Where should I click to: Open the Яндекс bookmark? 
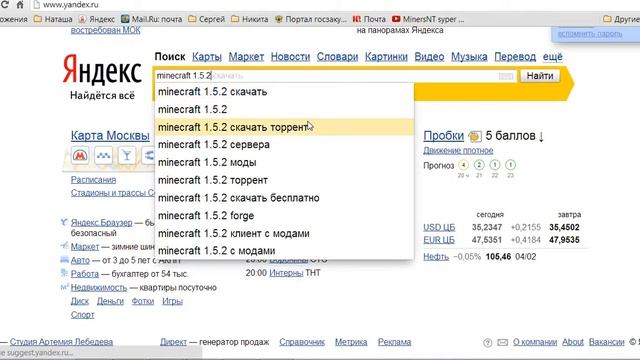point(97,19)
